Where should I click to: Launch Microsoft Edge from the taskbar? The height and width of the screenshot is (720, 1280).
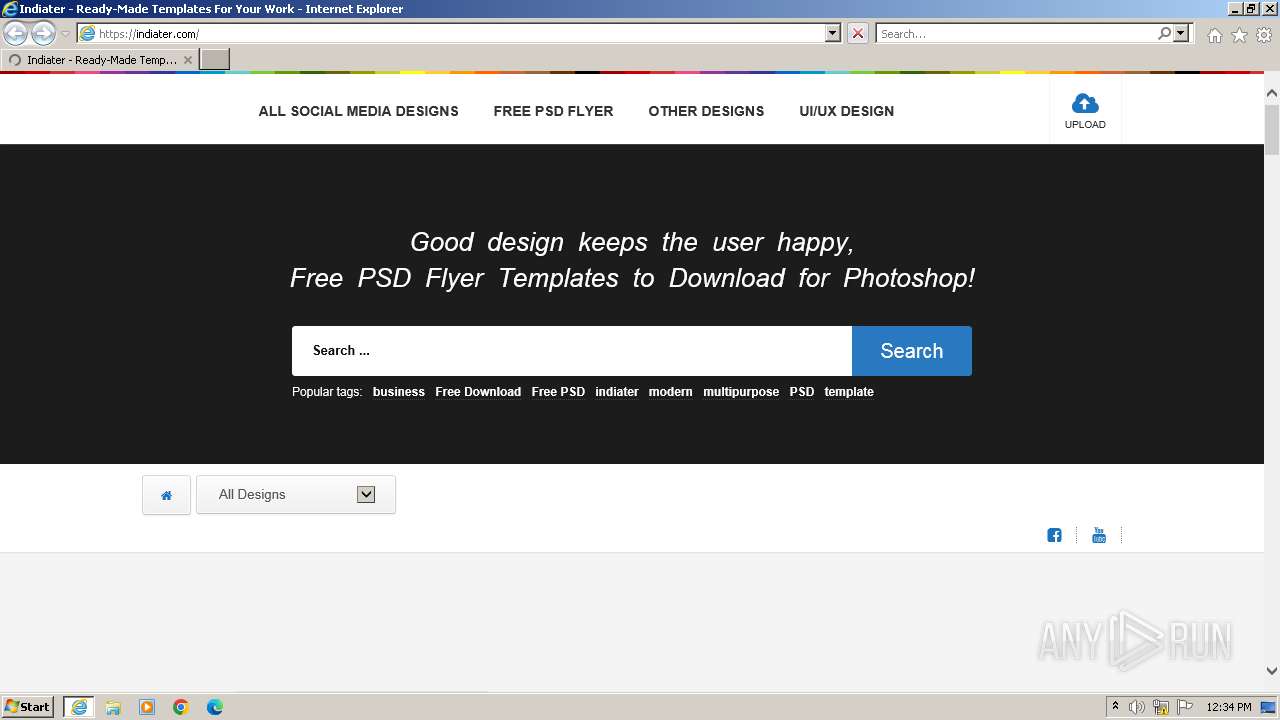point(215,707)
